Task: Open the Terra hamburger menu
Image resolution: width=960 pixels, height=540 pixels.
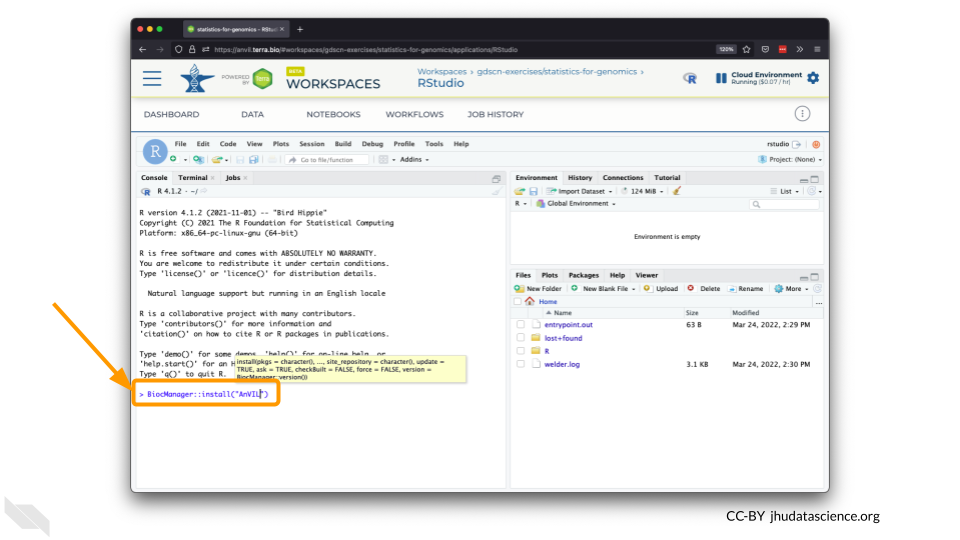Action: tap(152, 78)
